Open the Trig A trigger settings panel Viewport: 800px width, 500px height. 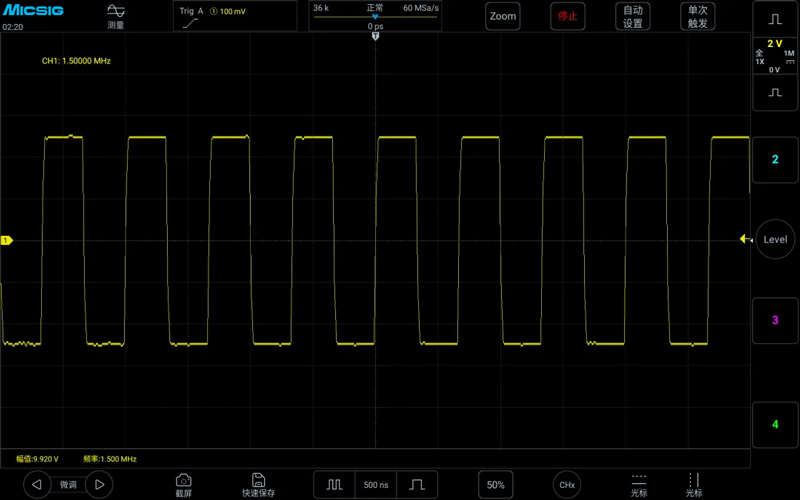pyautogui.click(x=235, y=16)
